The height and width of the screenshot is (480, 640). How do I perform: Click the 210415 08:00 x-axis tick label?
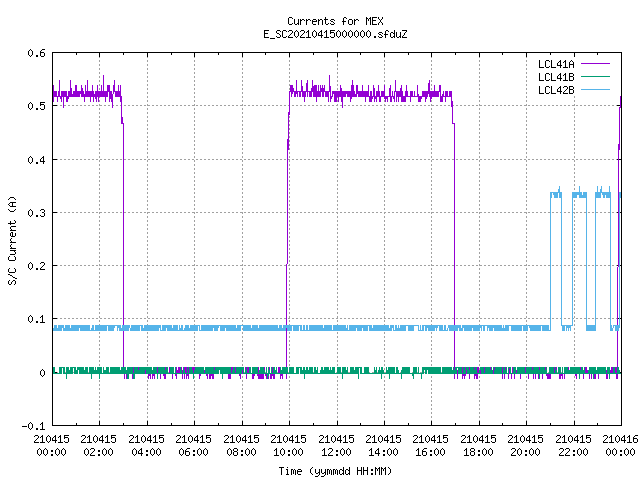click(241, 446)
